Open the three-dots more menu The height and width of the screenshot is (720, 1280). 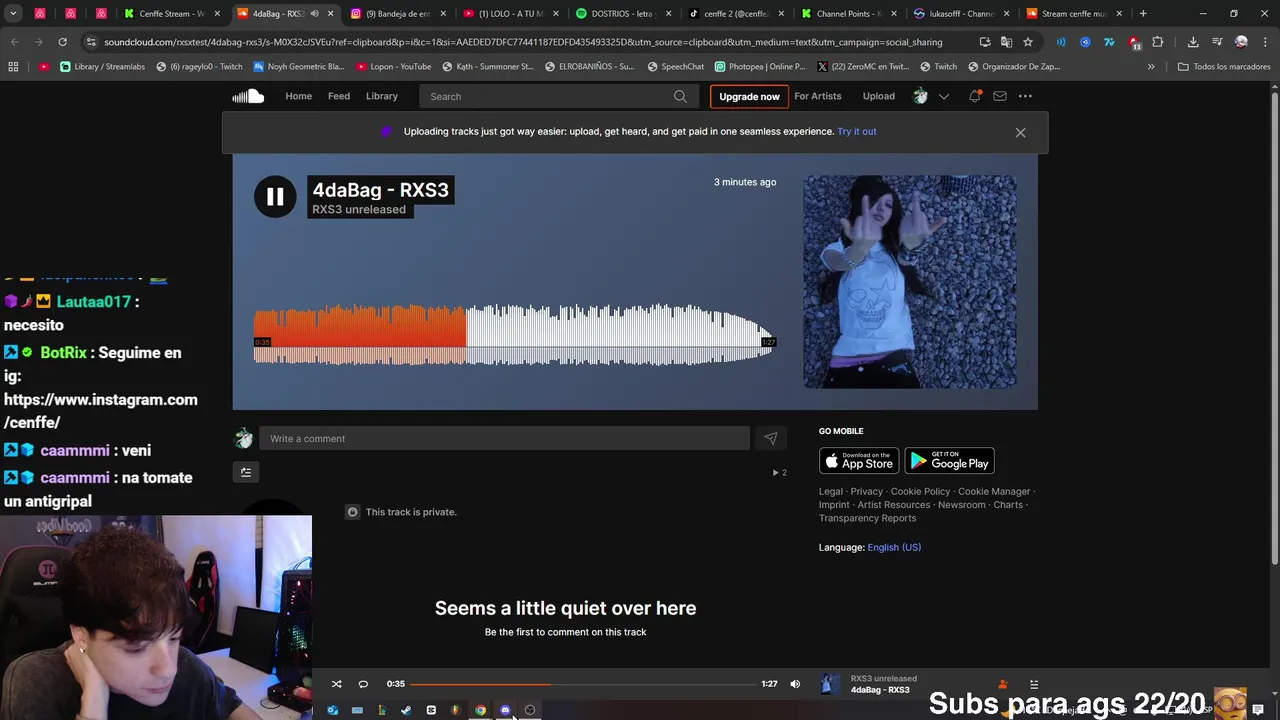1025,96
